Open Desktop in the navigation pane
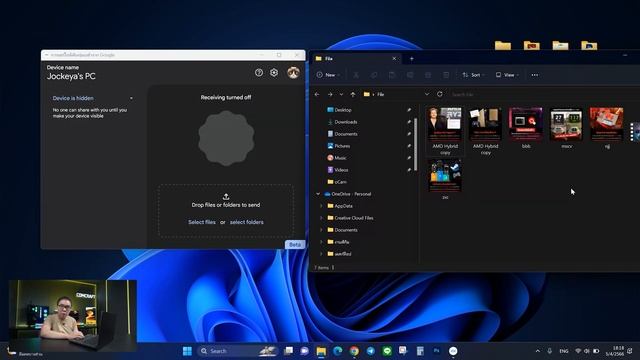640x360 pixels. tap(342, 110)
